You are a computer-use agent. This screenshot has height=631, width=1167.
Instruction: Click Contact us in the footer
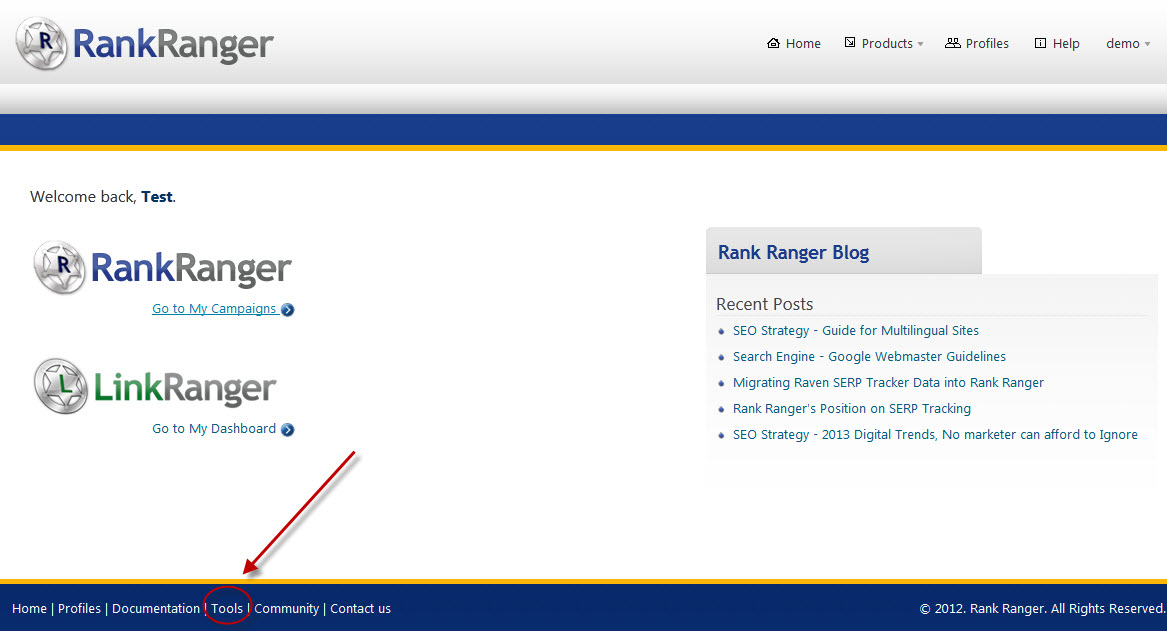(x=360, y=609)
